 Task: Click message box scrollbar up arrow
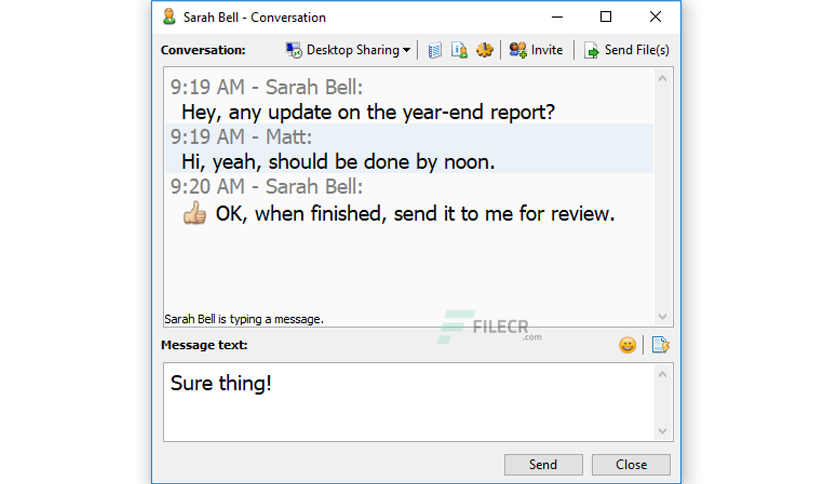662,374
